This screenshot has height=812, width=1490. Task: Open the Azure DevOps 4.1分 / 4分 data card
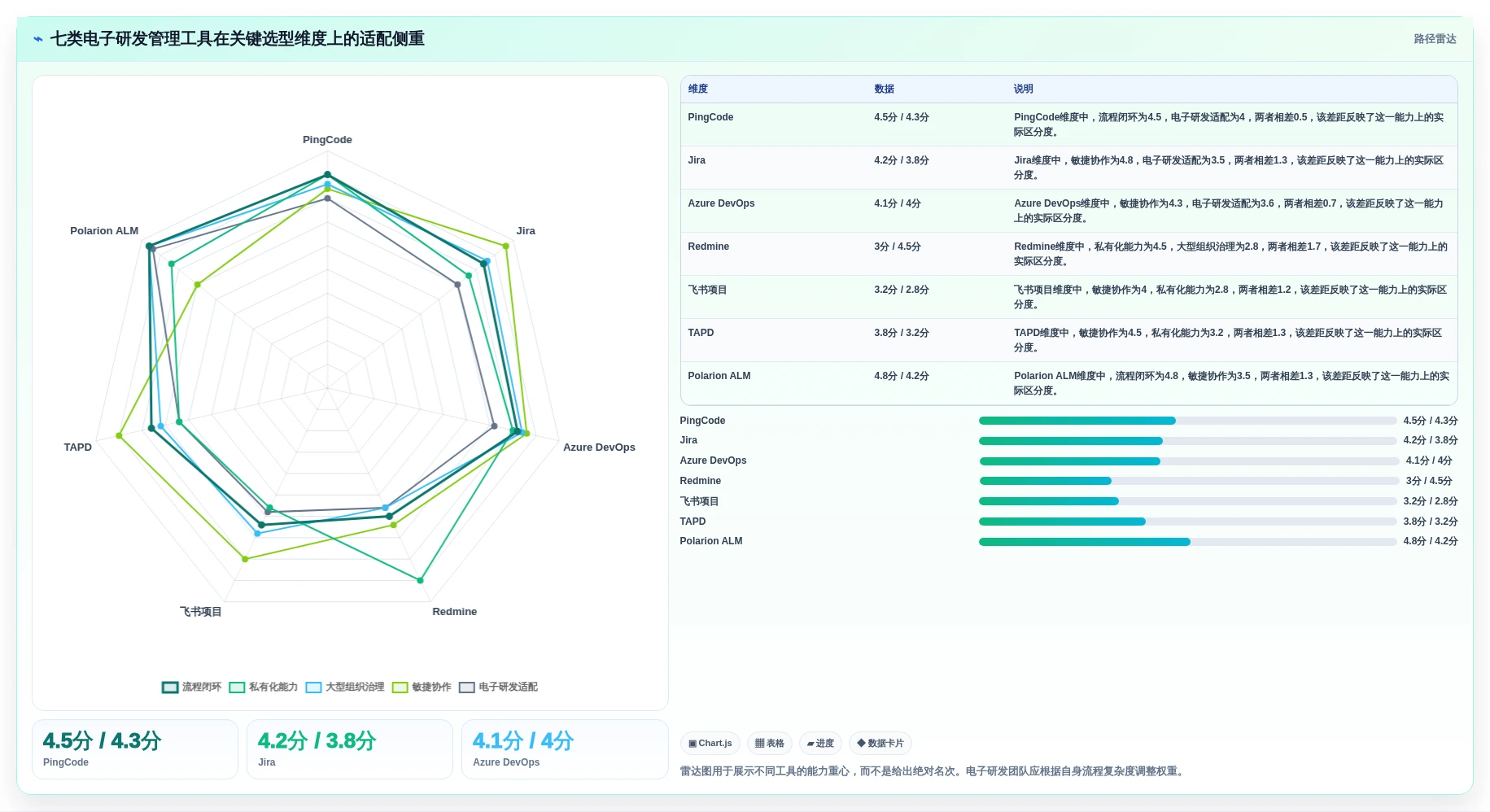(565, 749)
